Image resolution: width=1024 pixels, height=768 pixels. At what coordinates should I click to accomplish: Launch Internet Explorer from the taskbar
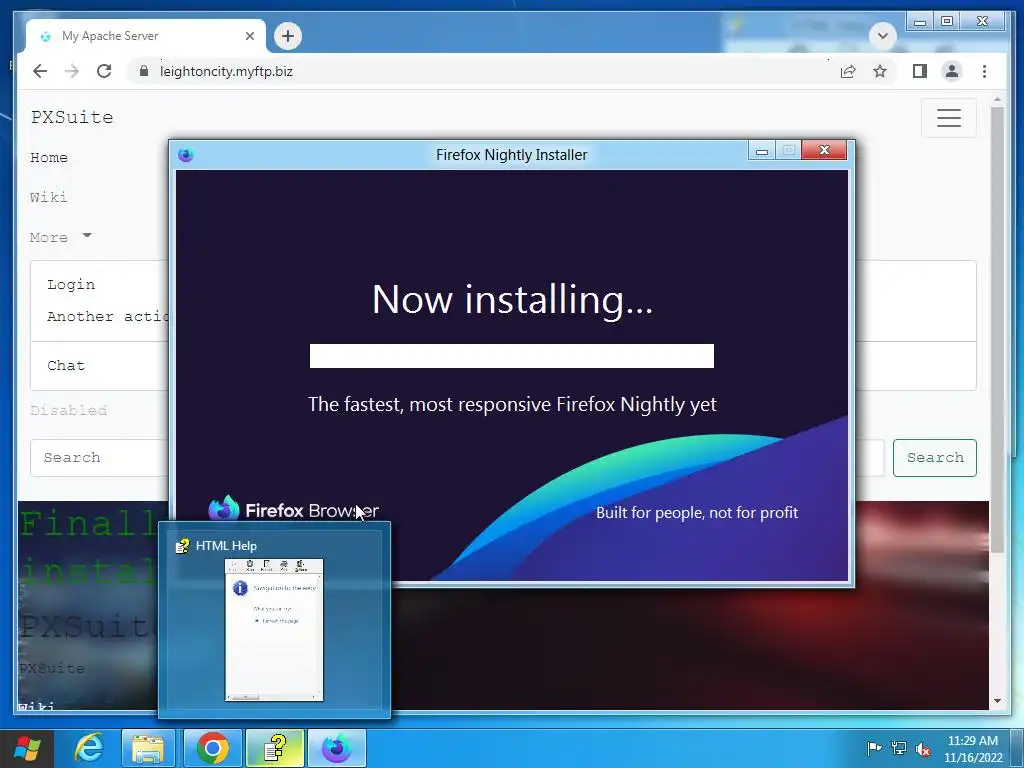[89, 748]
